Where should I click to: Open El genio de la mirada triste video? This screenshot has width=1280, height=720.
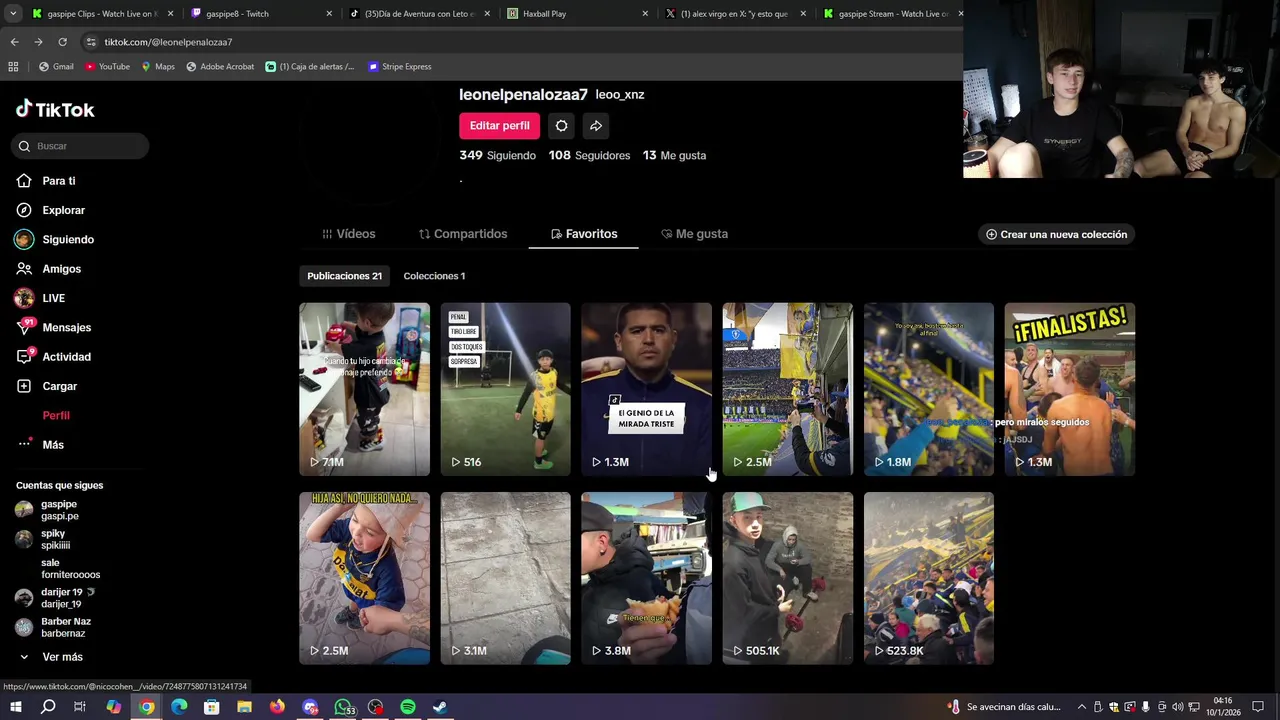646,389
